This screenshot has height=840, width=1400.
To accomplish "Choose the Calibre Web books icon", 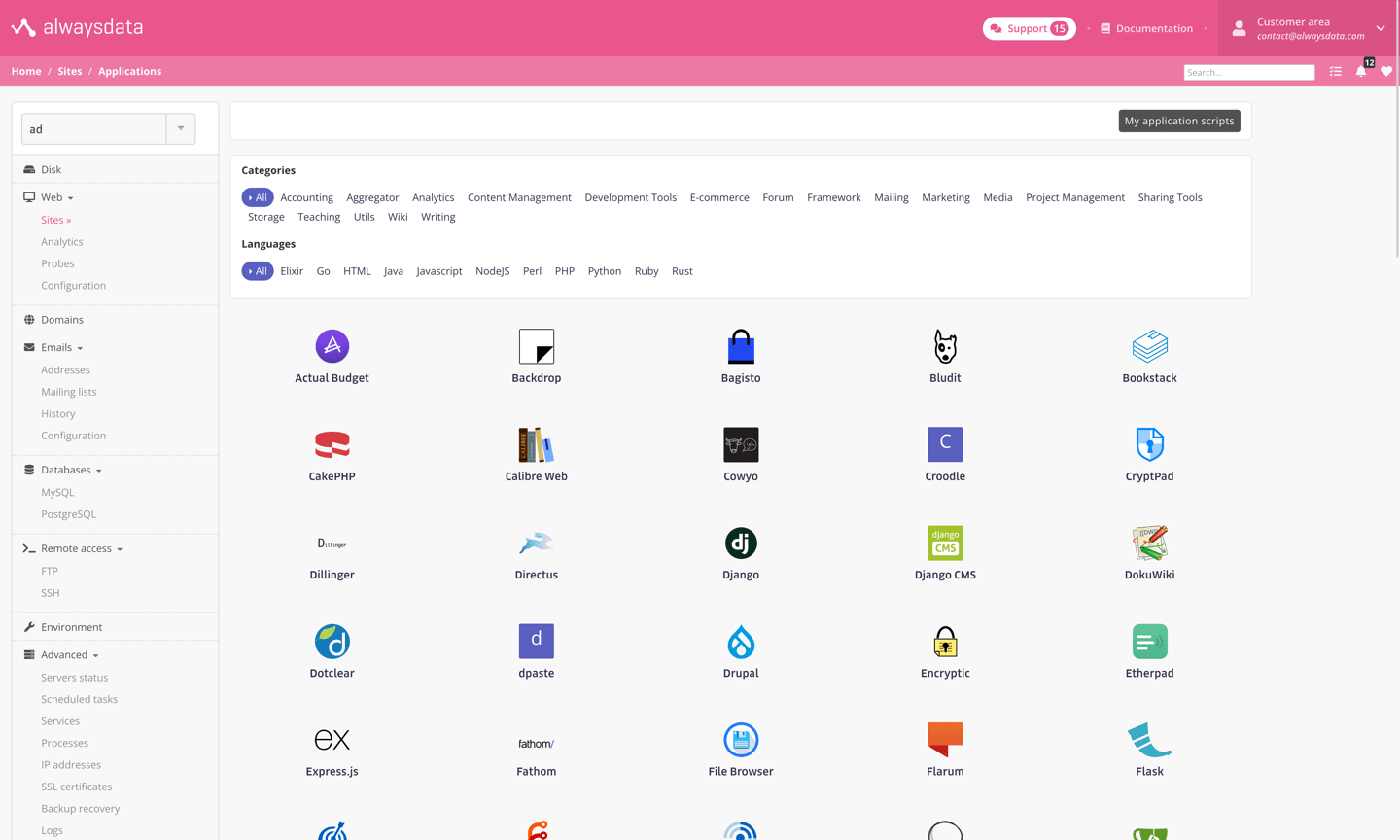I will [537, 444].
